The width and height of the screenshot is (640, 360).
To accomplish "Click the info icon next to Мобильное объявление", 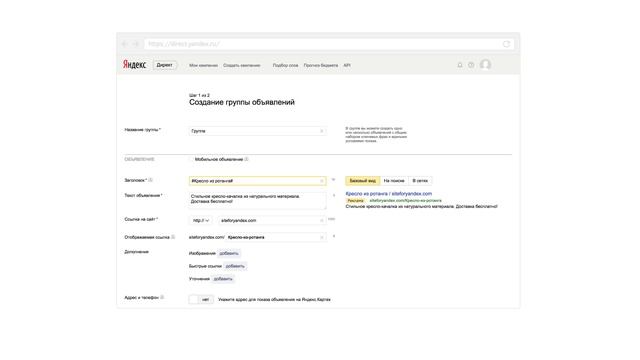I will point(247,159).
